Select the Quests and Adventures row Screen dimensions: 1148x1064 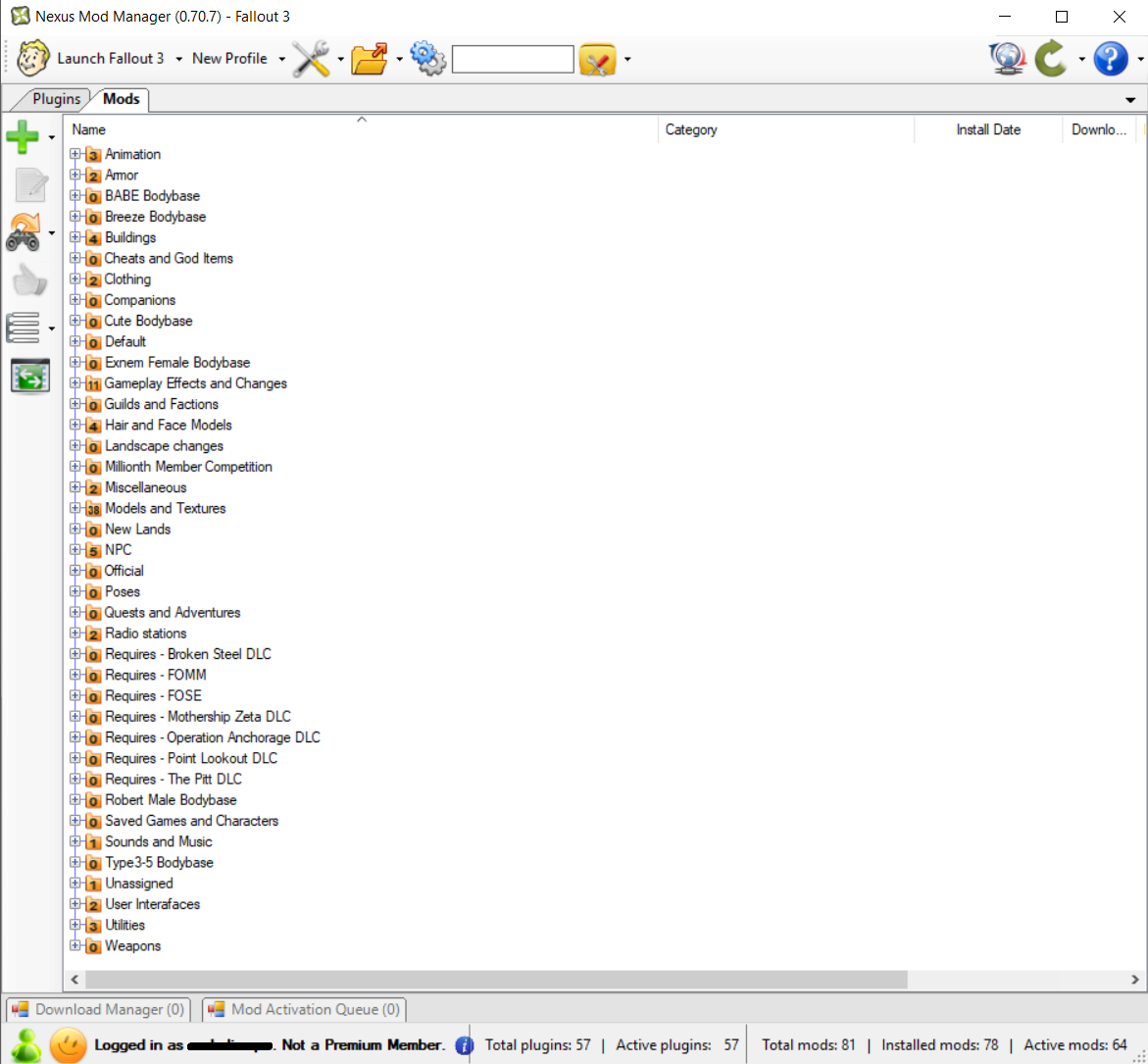pos(173,612)
